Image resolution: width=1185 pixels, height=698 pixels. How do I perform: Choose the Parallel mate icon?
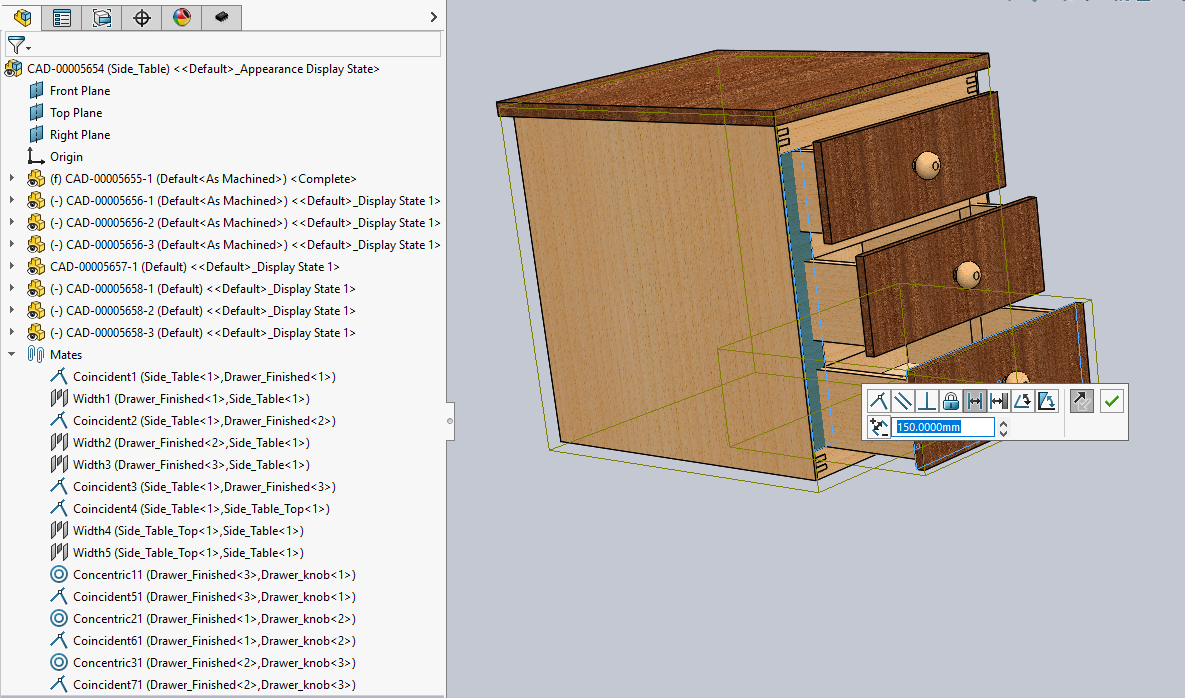903,401
